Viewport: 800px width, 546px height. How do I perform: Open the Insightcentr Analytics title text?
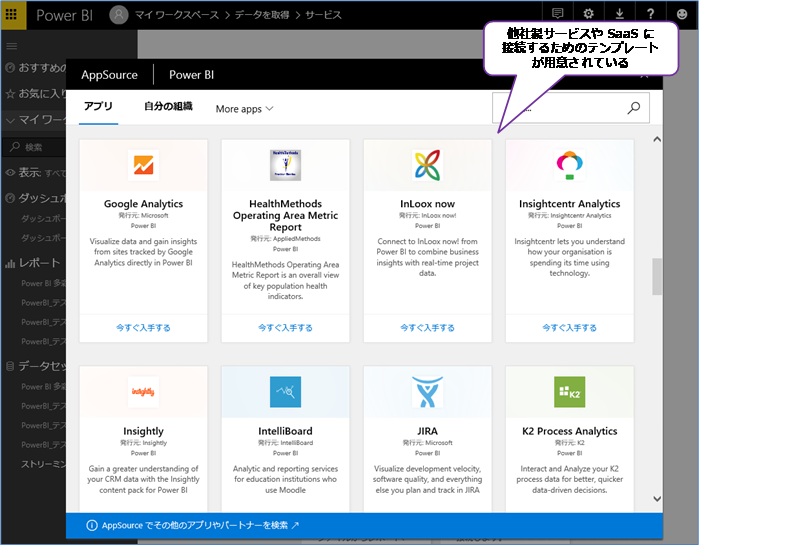[569, 204]
